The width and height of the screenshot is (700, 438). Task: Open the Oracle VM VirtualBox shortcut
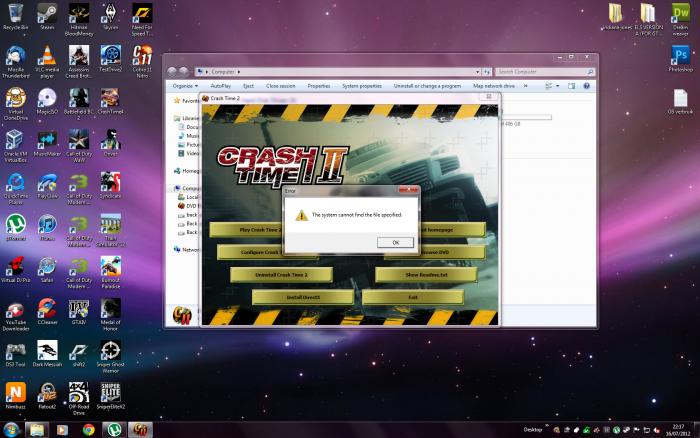point(16,146)
